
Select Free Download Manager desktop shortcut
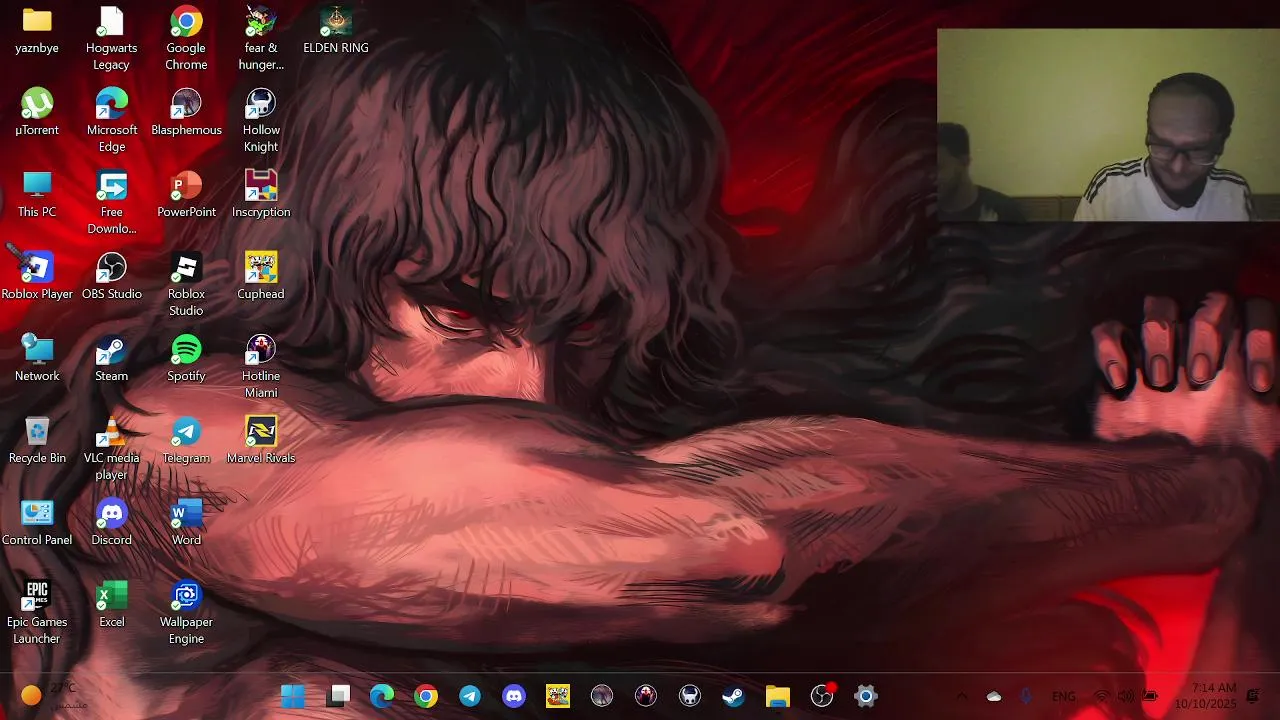(111, 203)
